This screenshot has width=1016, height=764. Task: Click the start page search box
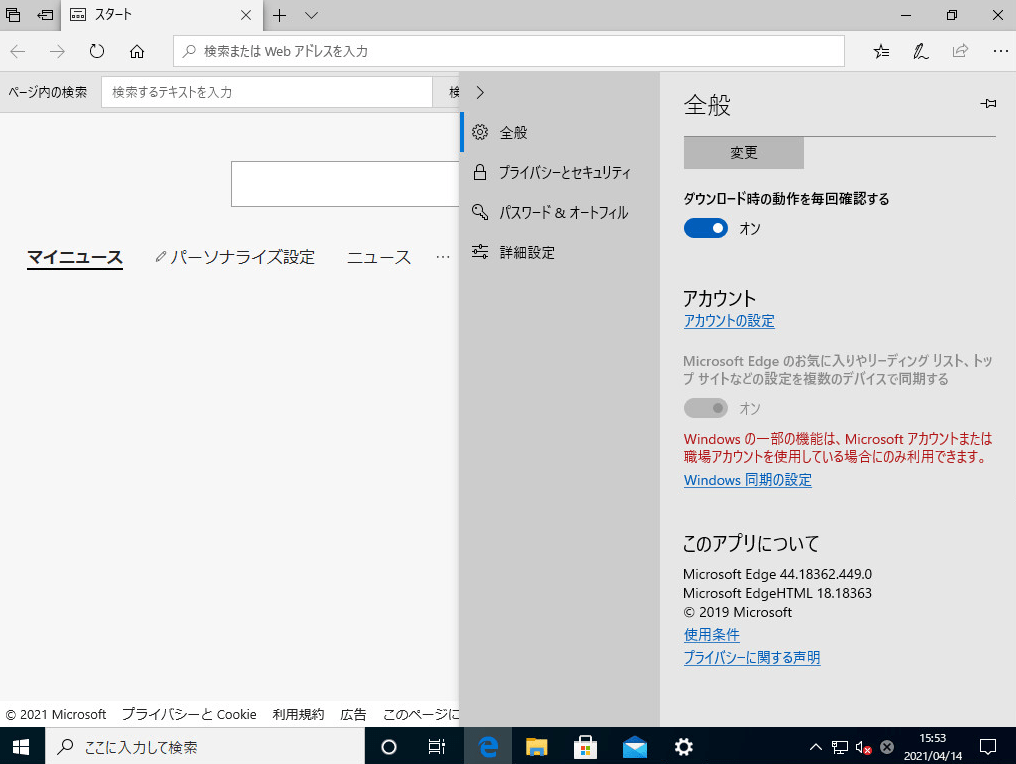click(x=345, y=184)
